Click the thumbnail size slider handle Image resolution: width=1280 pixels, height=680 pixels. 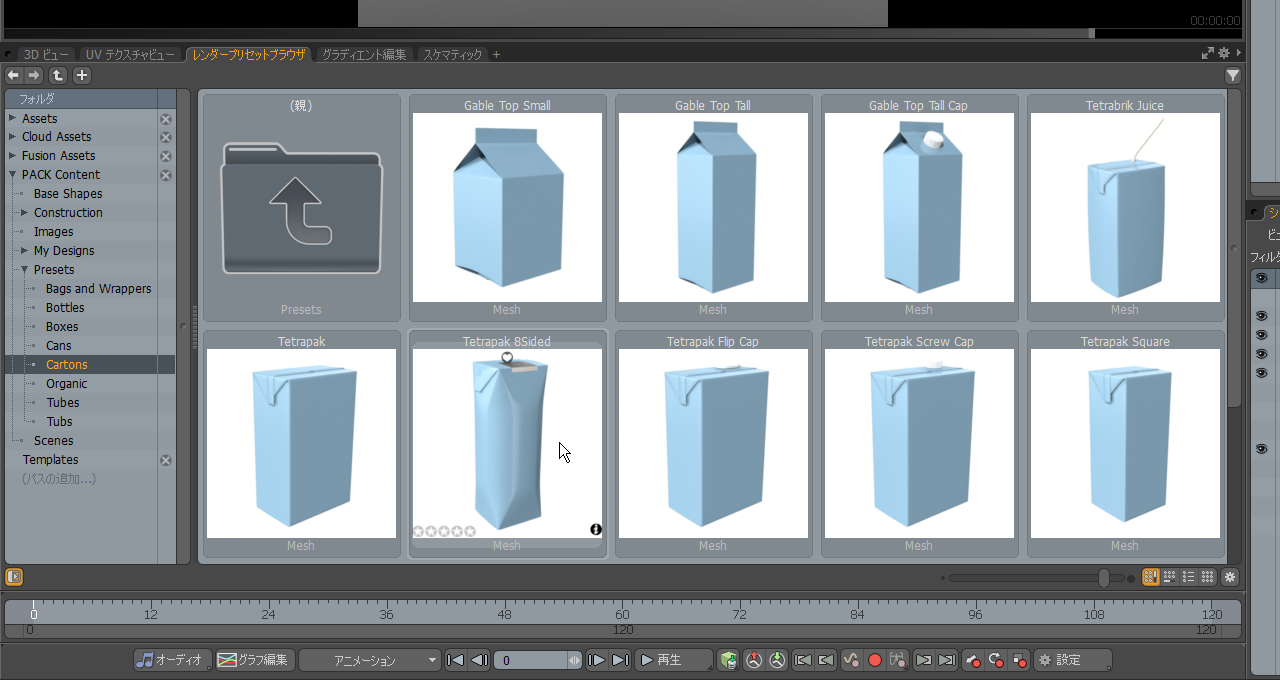tap(1103, 578)
